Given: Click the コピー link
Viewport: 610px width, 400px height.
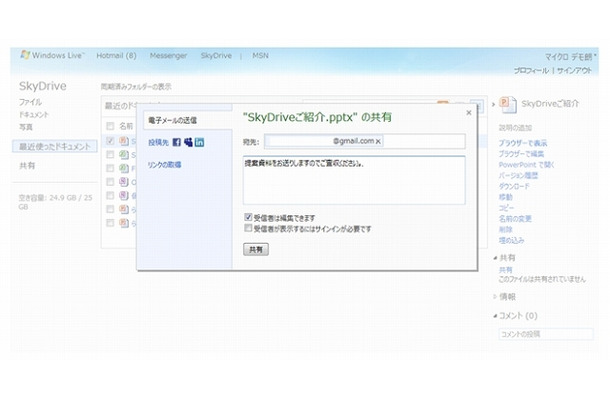Looking at the screenshot, I should tap(507, 208).
